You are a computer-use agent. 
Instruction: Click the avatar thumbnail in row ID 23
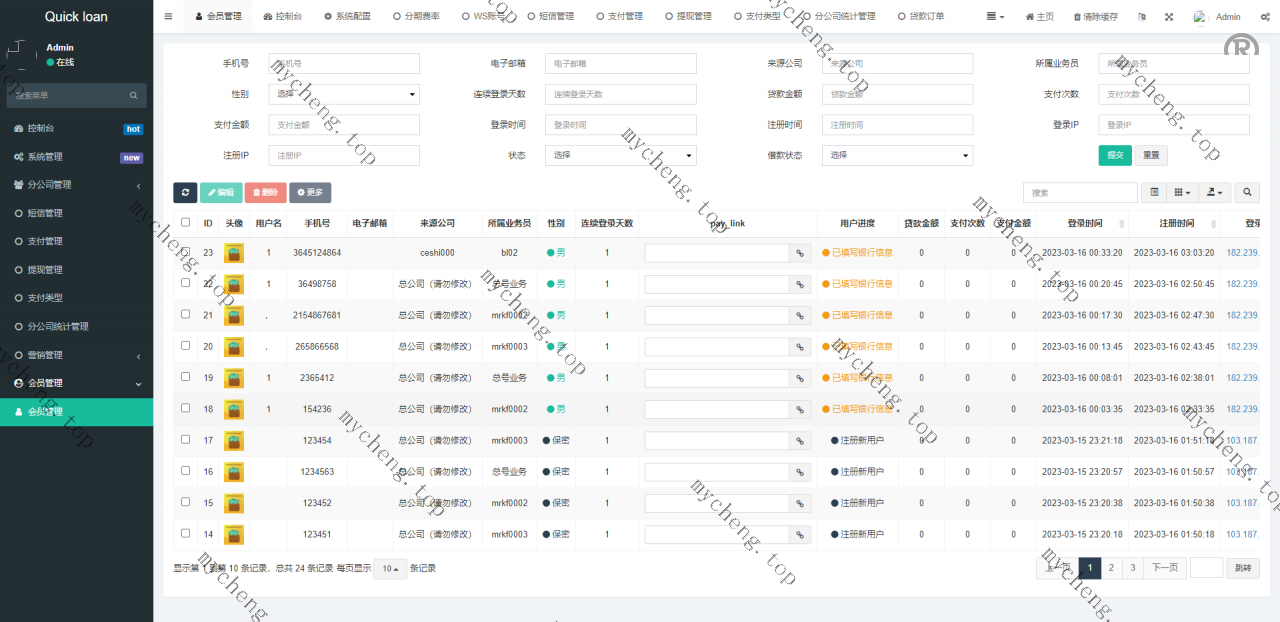point(234,253)
